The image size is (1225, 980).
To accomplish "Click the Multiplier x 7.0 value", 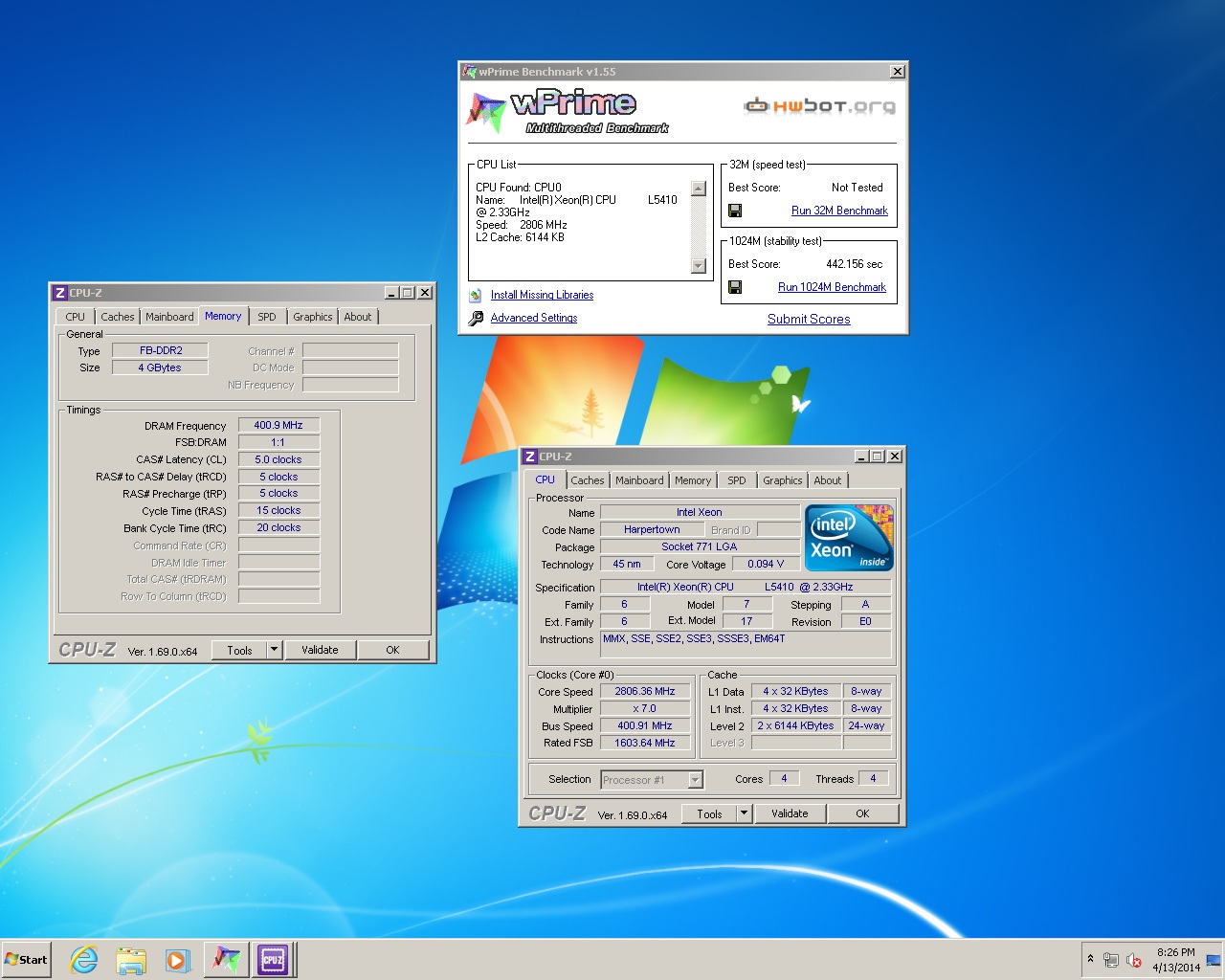I will [645, 708].
